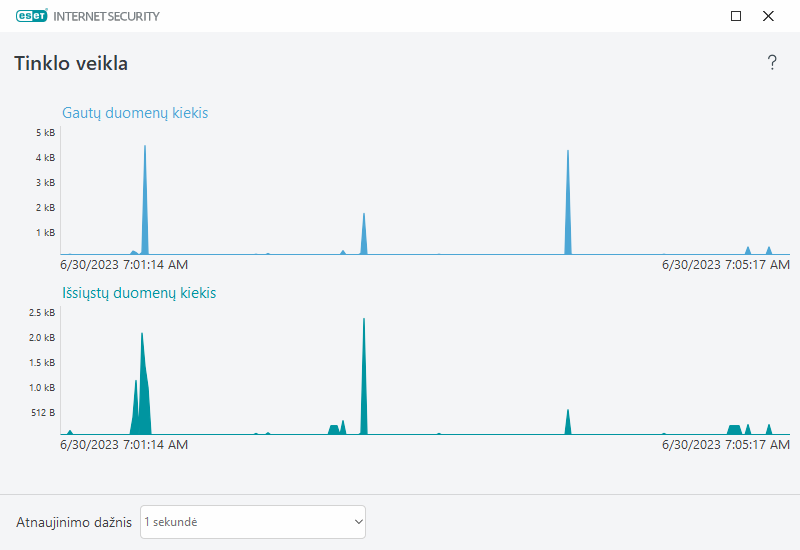Click the Išsiųstų duomenų kiekis chart title
The image size is (800, 550).
point(139,293)
